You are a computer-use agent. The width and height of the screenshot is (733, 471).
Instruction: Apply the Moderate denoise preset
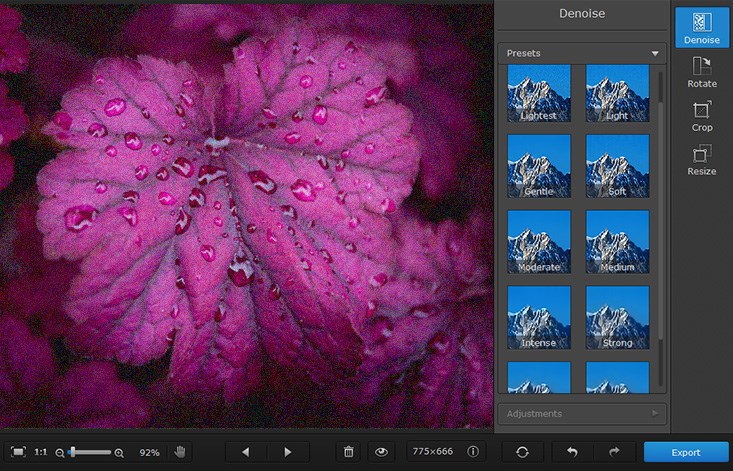[539, 241]
